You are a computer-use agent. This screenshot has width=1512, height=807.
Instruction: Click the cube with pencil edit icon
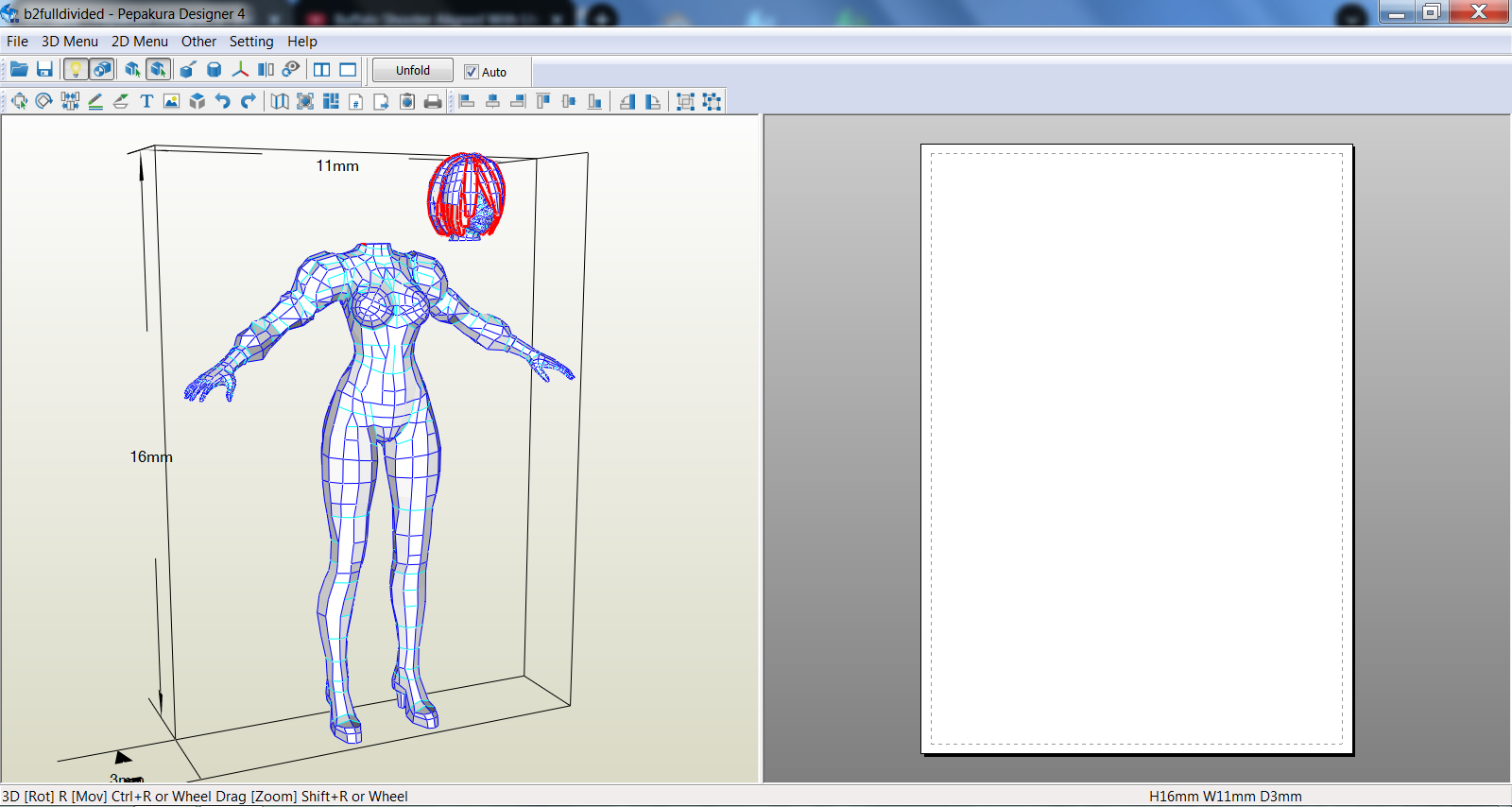click(188, 70)
